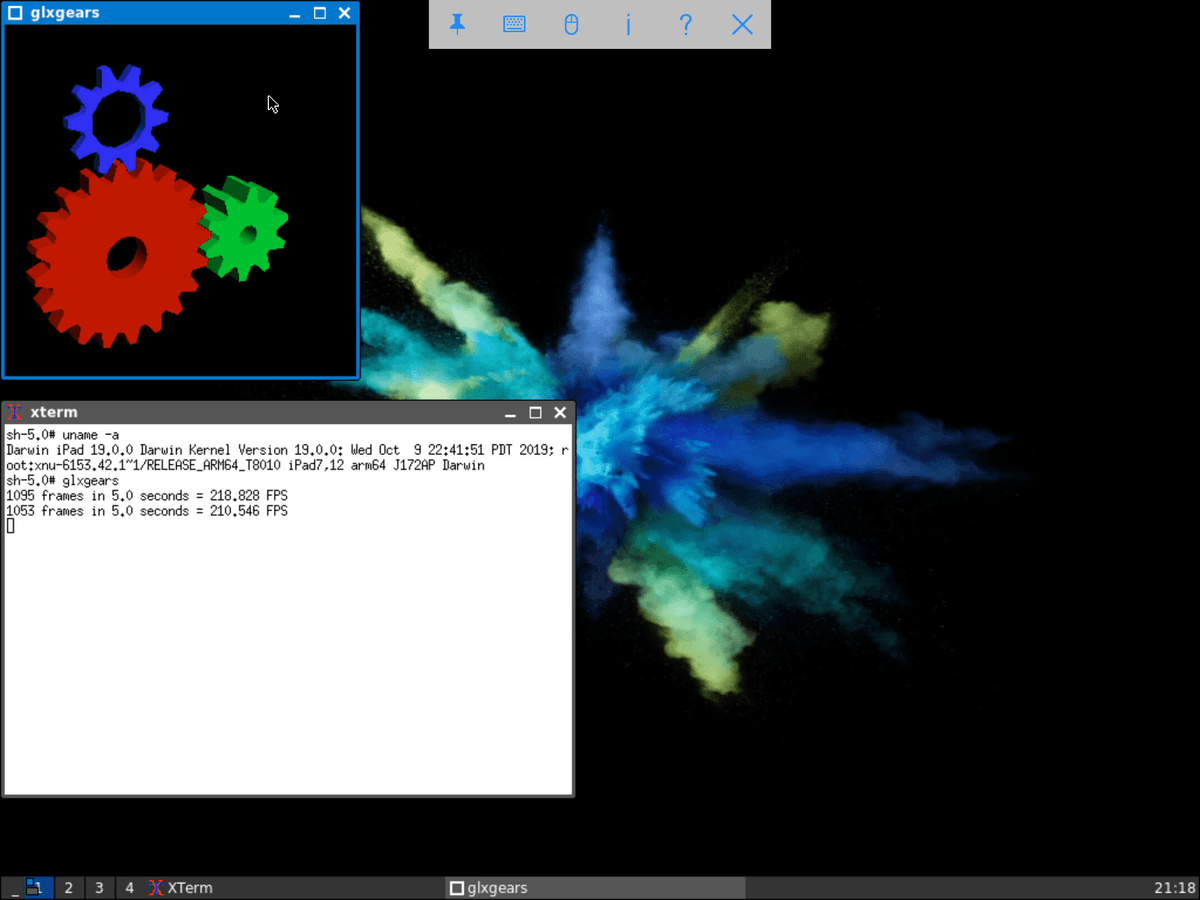Click the terminal prompt cursor in xterm
This screenshot has height=900, width=1200.
[9, 524]
